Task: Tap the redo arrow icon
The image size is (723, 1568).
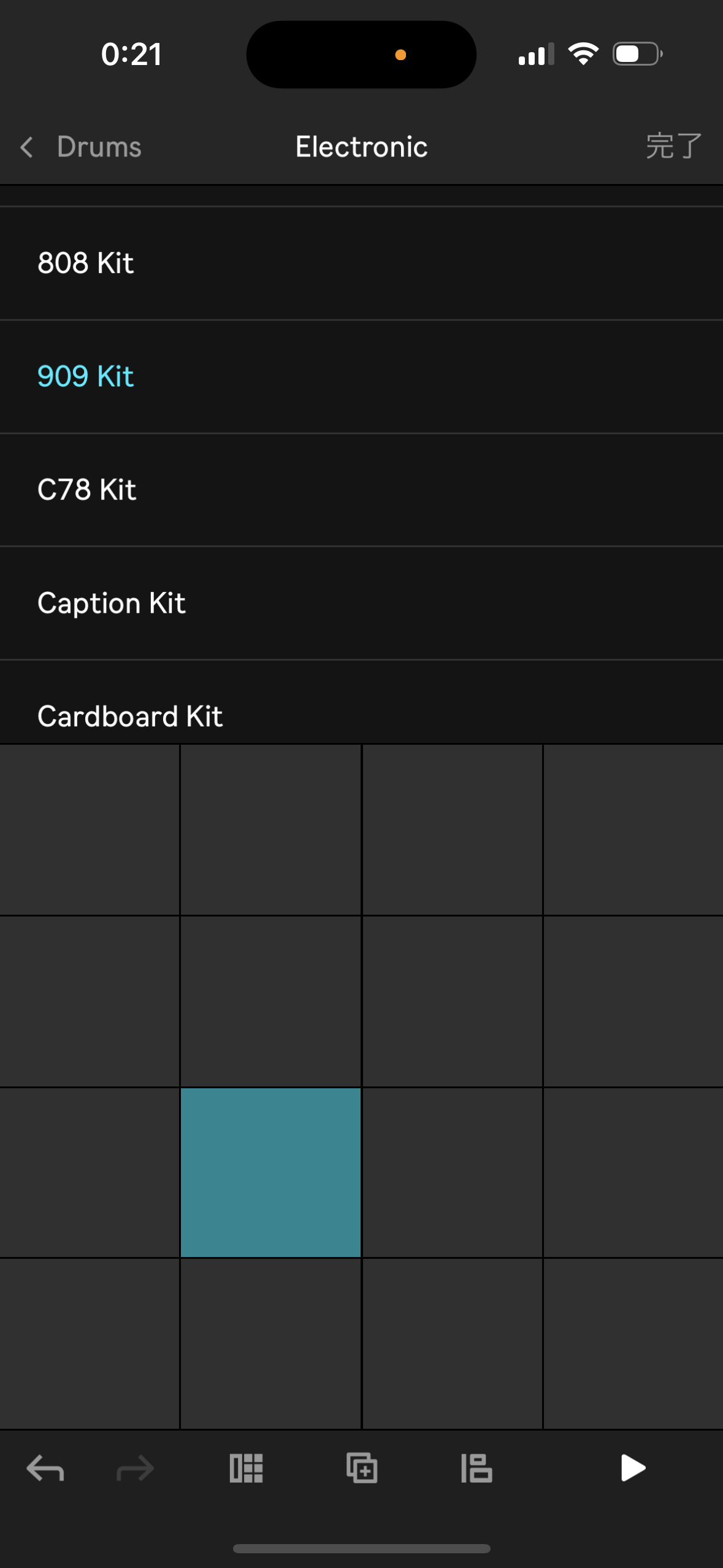Action: 135,1469
